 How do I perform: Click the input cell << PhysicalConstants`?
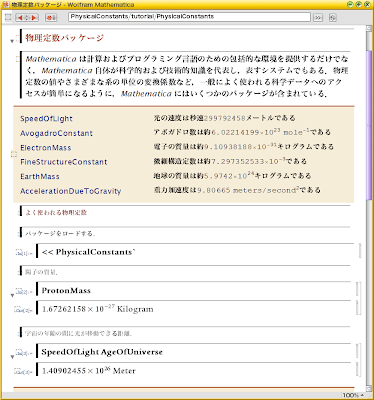(x=88, y=252)
